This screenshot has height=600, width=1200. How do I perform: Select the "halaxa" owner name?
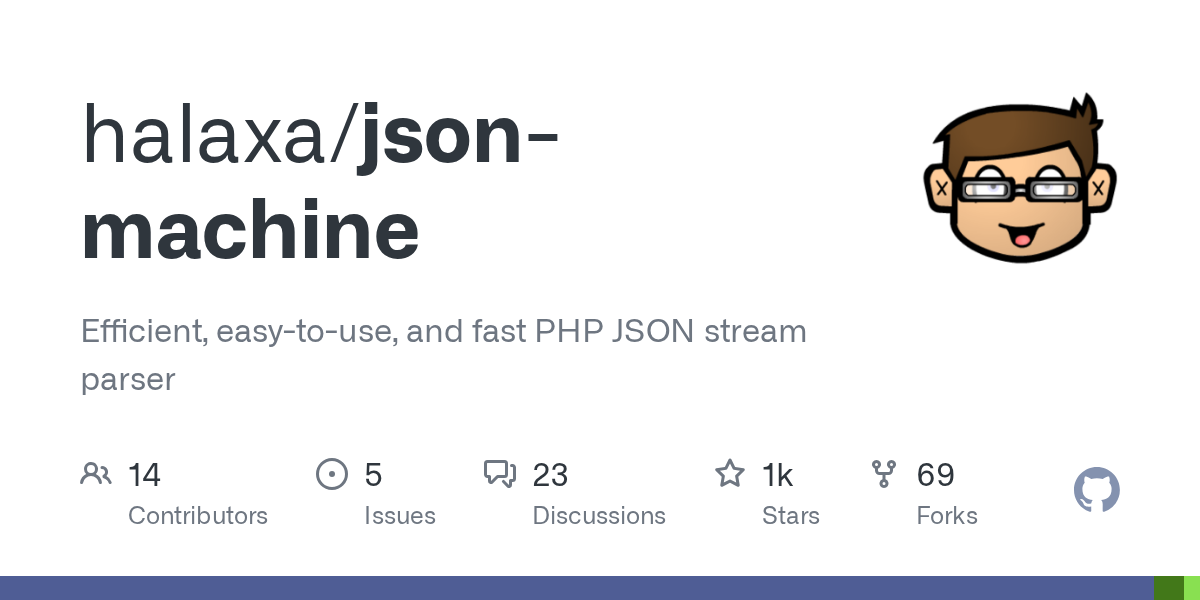coord(208,136)
